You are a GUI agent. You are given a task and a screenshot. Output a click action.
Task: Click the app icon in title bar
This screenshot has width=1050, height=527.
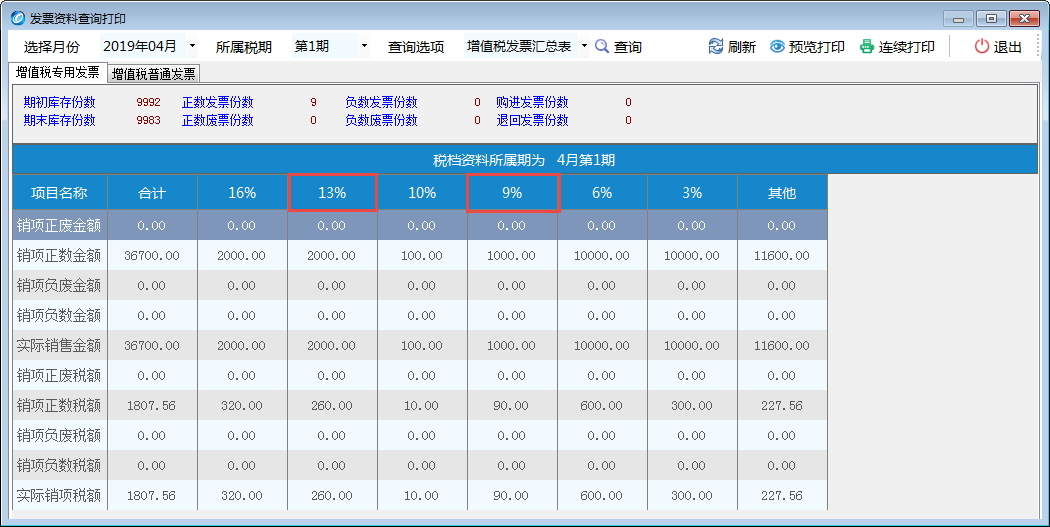[17, 18]
